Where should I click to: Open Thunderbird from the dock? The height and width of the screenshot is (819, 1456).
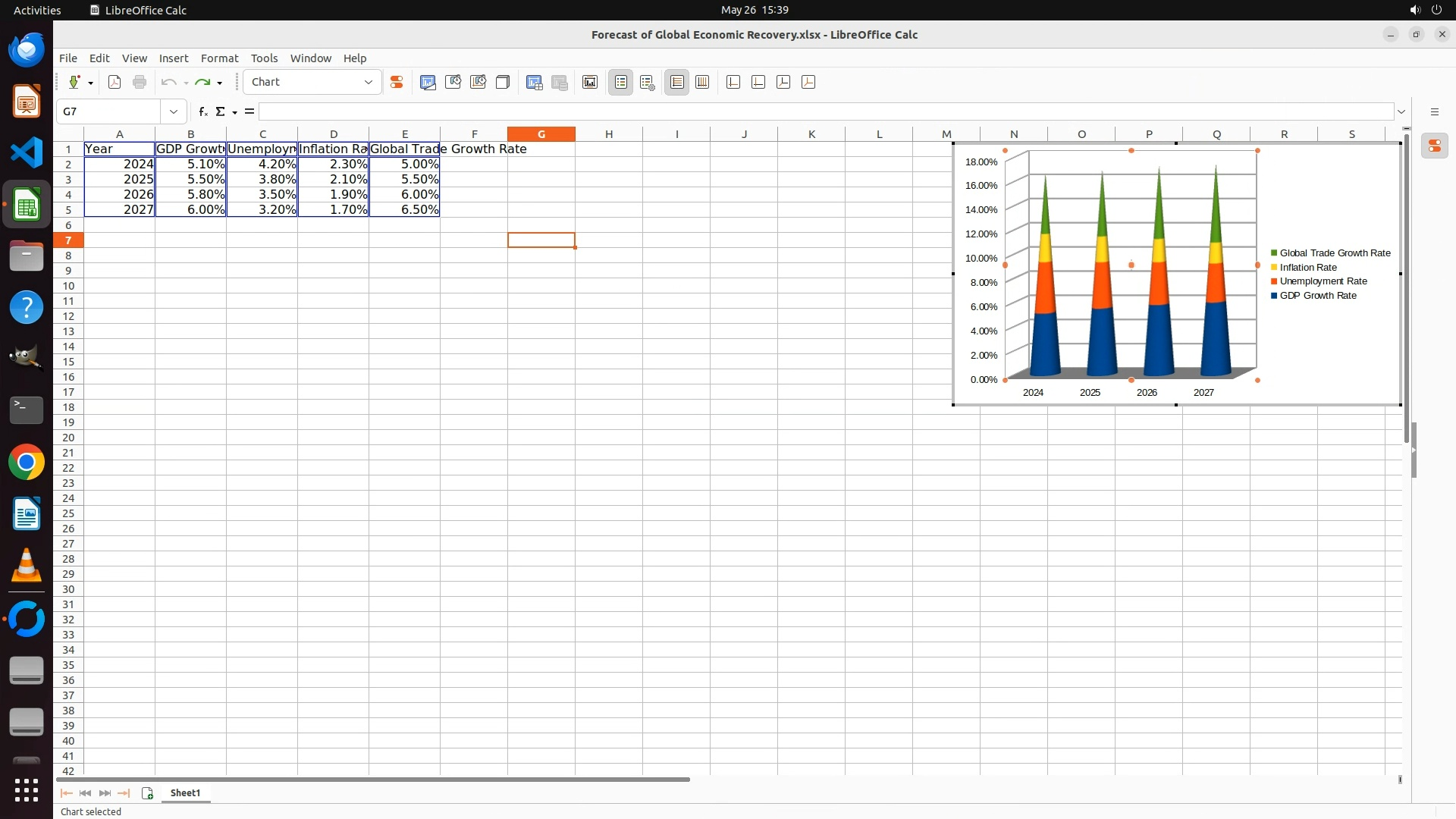tap(27, 50)
